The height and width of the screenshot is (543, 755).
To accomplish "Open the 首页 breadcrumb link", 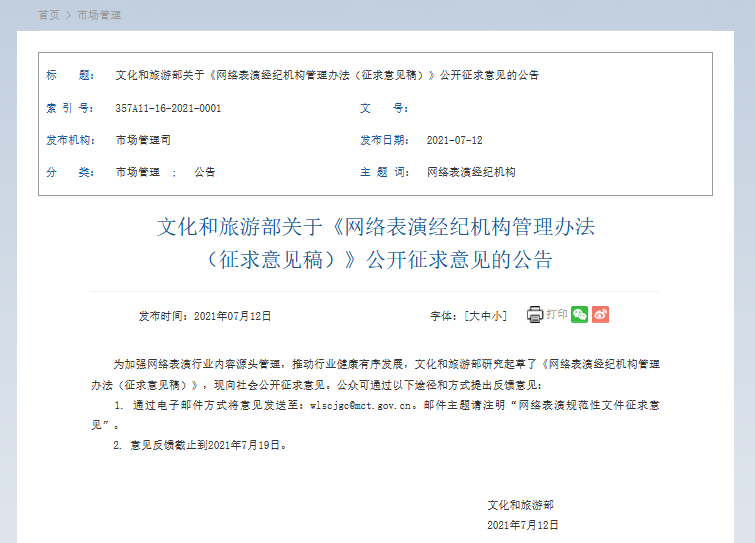I will click(49, 15).
